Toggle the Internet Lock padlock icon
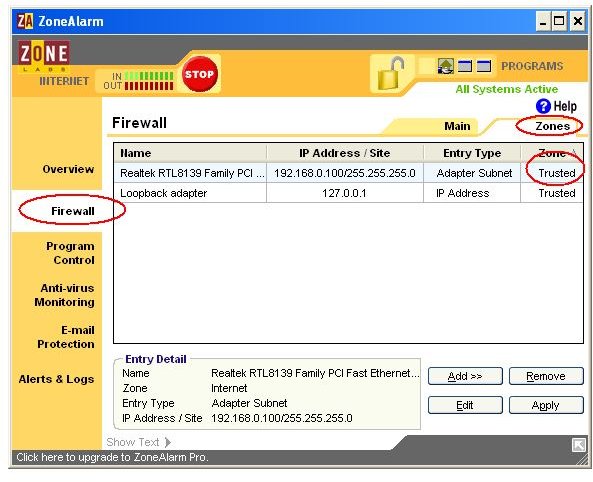The width and height of the screenshot is (593, 482). click(x=391, y=73)
